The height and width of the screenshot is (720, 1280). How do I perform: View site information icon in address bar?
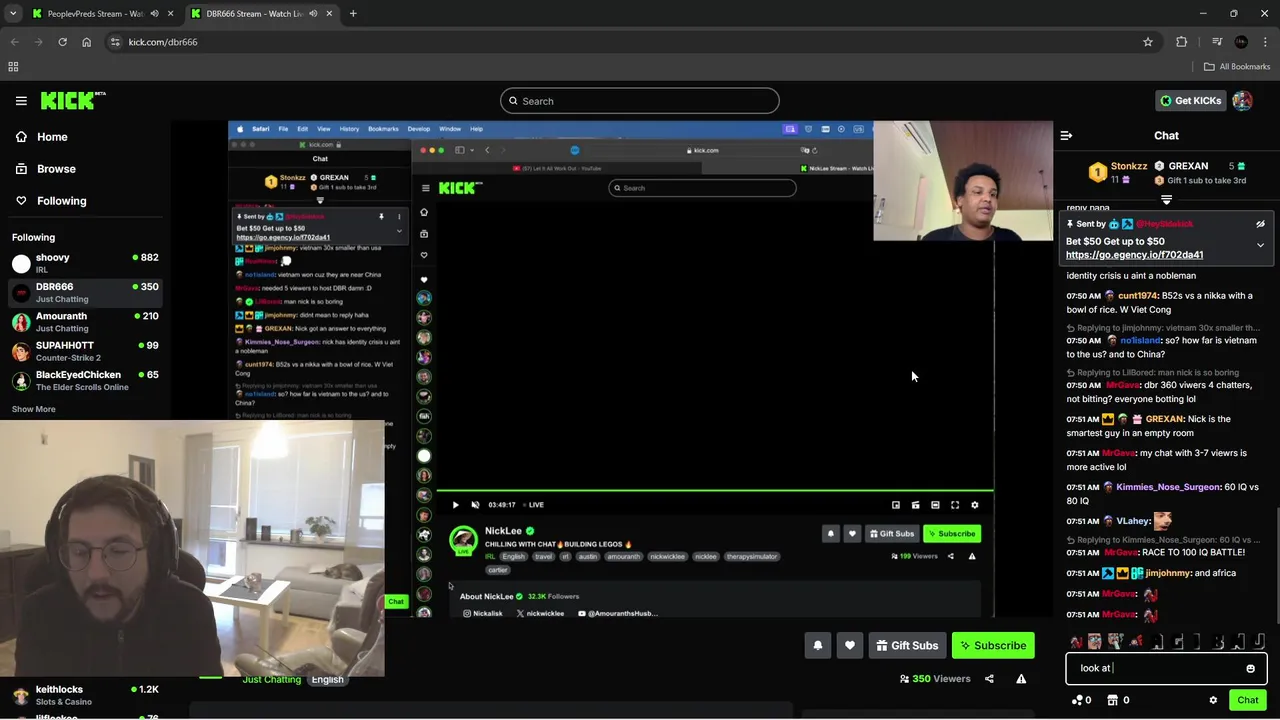click(x=115, y=42)
